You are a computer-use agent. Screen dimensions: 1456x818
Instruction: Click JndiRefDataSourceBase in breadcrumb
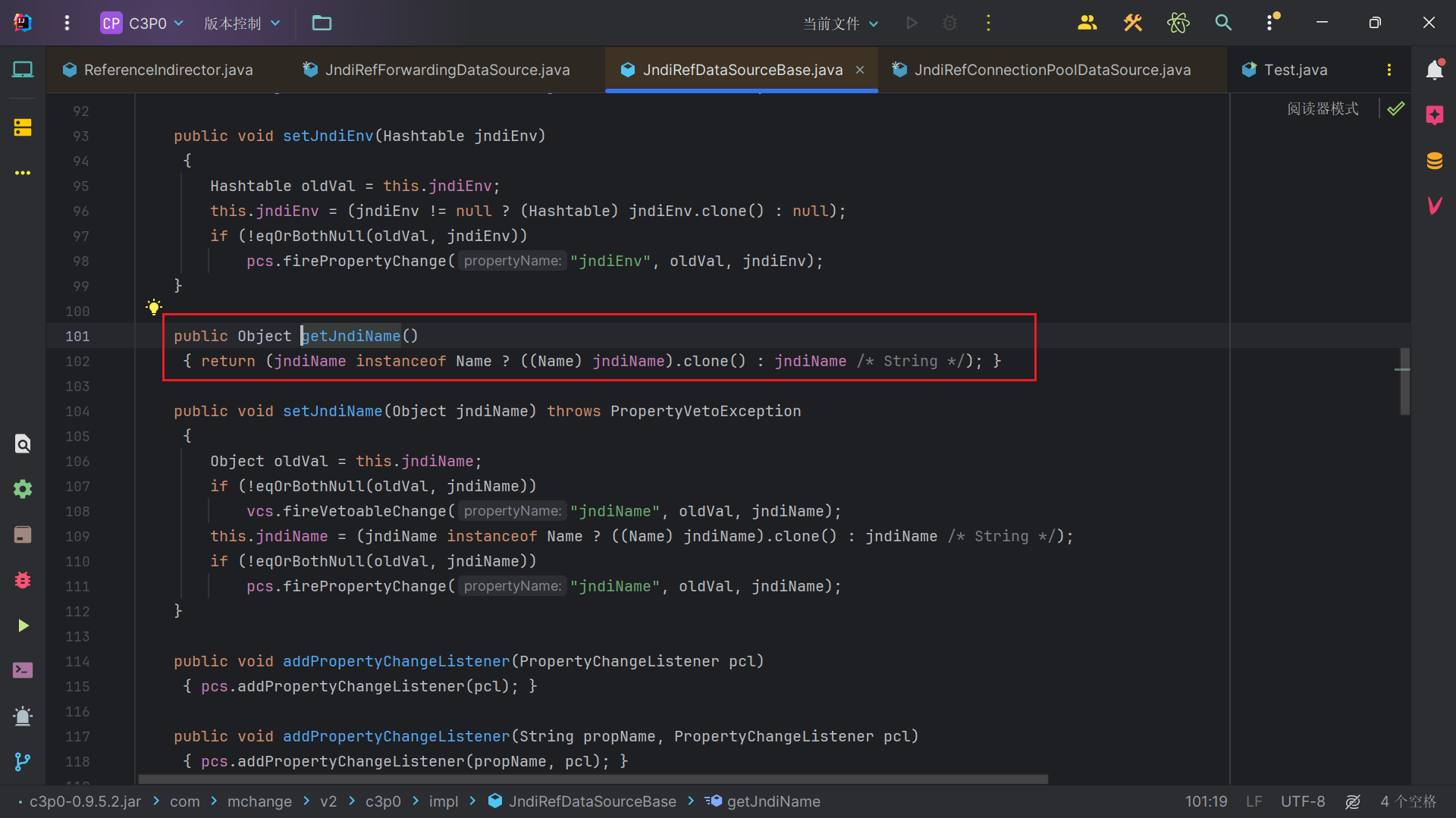coord(582,801)
